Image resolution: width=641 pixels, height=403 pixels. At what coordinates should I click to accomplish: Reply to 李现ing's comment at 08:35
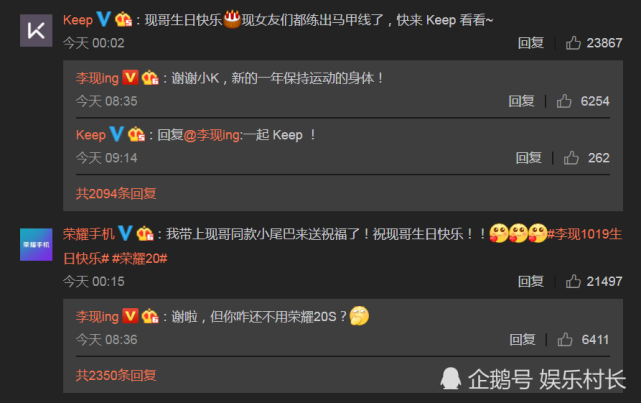(521, 101)
